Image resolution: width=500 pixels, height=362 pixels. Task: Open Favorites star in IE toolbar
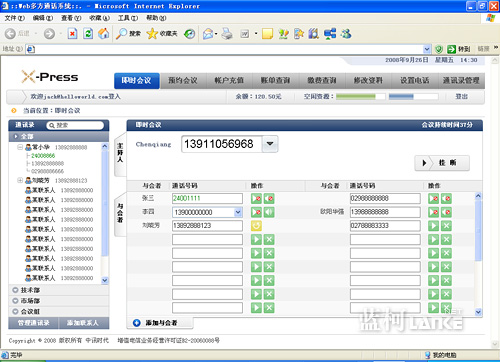(152, 33)
